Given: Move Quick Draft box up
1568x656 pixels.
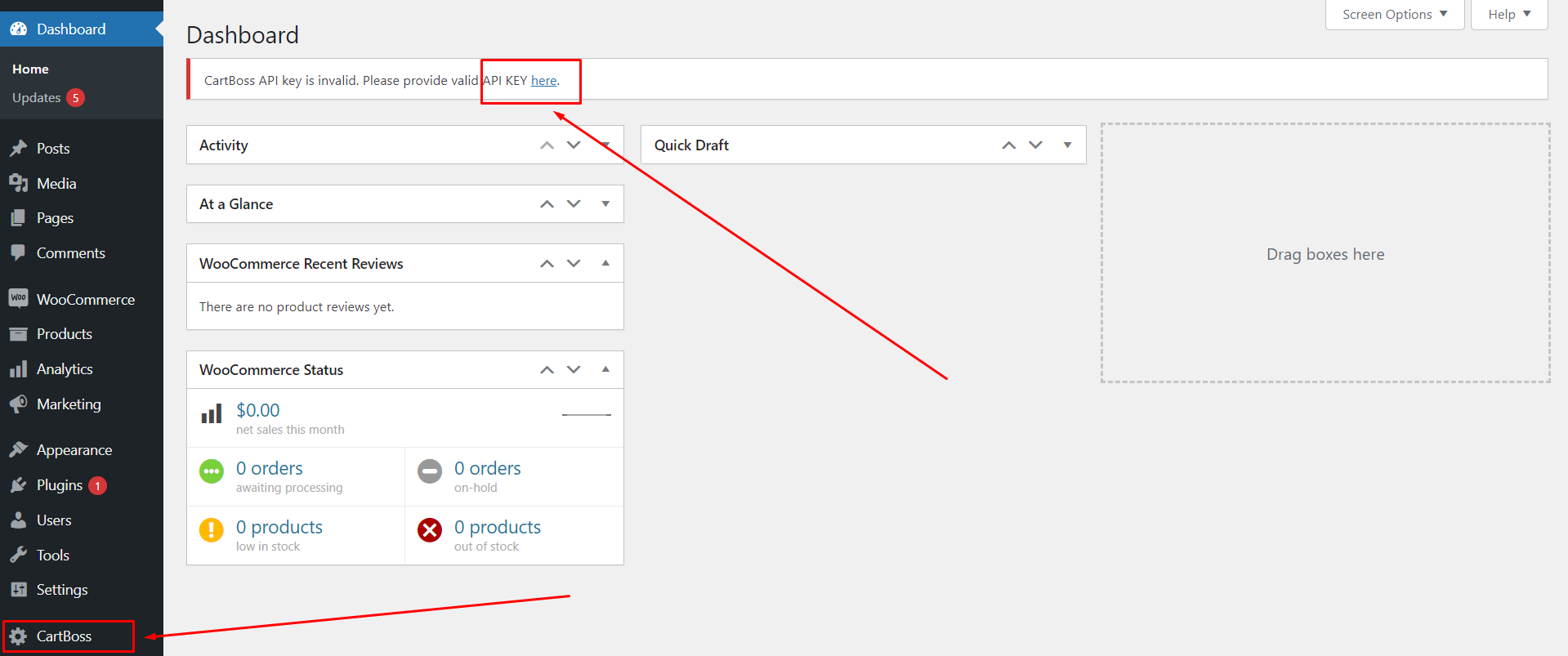Looking at the screenshot, I should tap(1009, 145).
